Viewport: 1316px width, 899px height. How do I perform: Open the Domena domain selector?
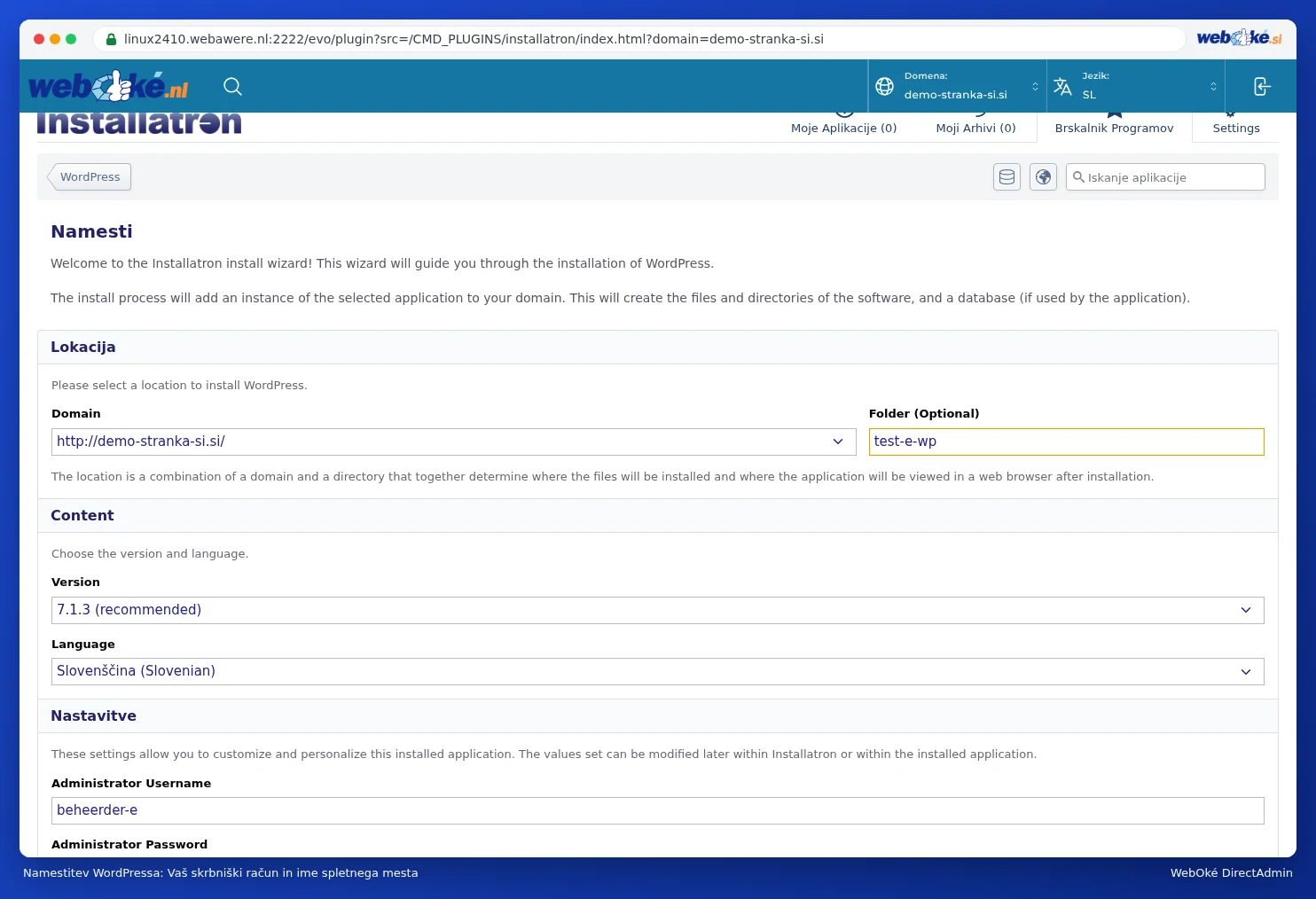tap(958, 86)
